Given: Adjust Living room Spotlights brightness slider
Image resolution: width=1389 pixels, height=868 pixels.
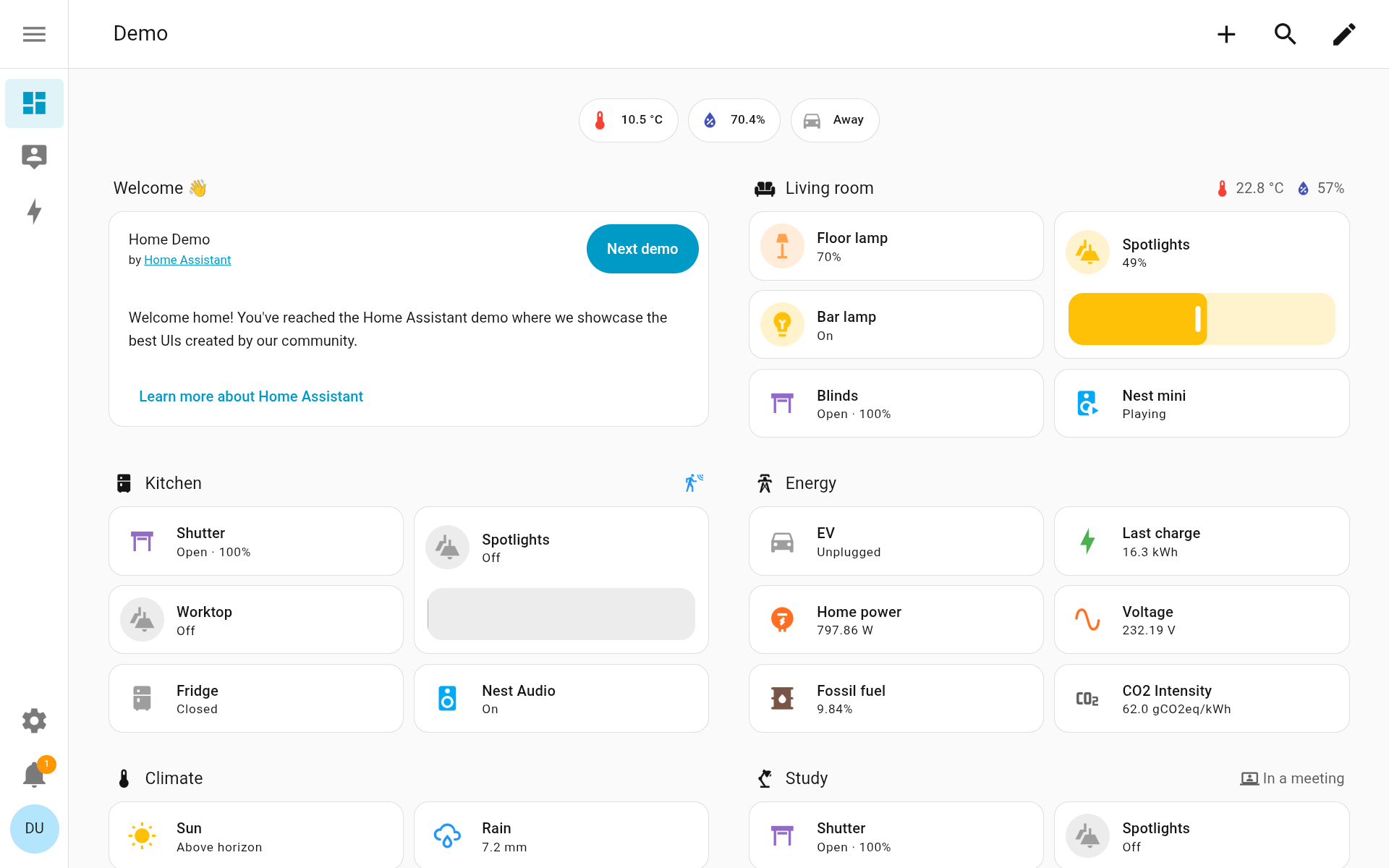Looking at the screenshot, I should [1202, 319].
